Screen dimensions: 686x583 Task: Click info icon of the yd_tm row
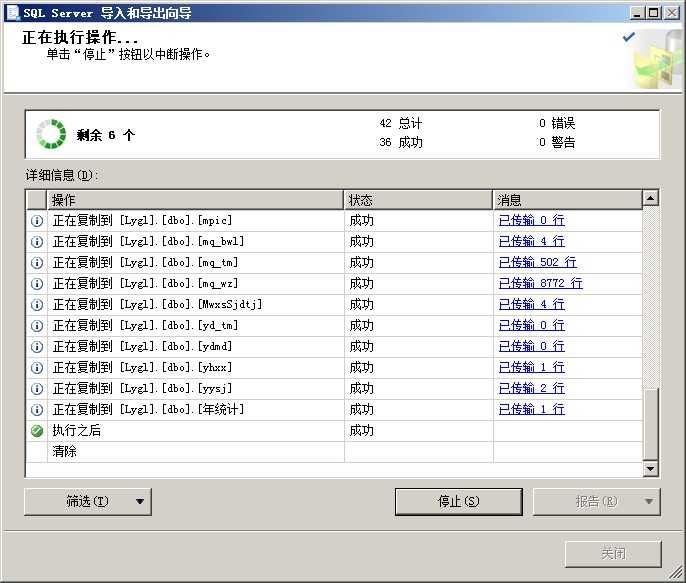tap(37, 326)
